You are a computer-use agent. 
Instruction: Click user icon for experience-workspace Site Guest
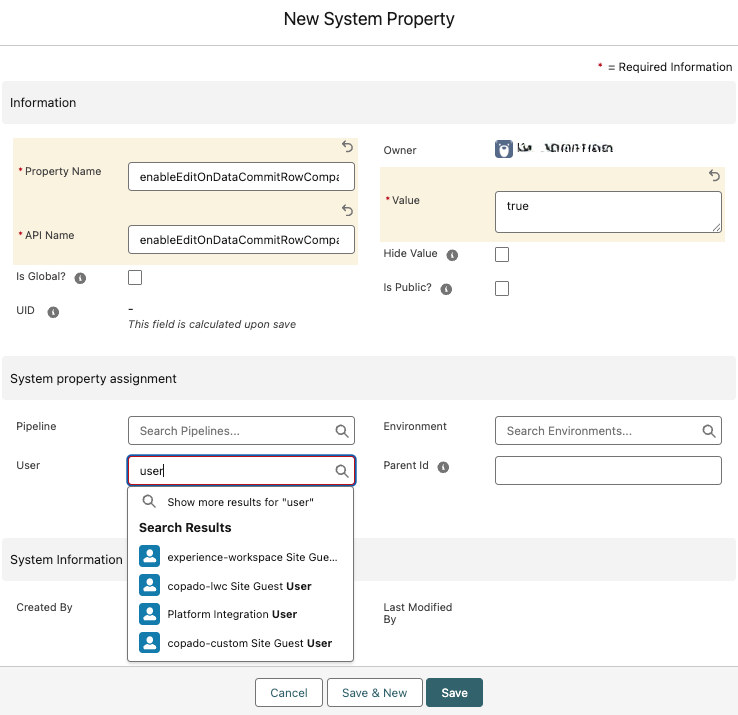(x=150, y=556)
